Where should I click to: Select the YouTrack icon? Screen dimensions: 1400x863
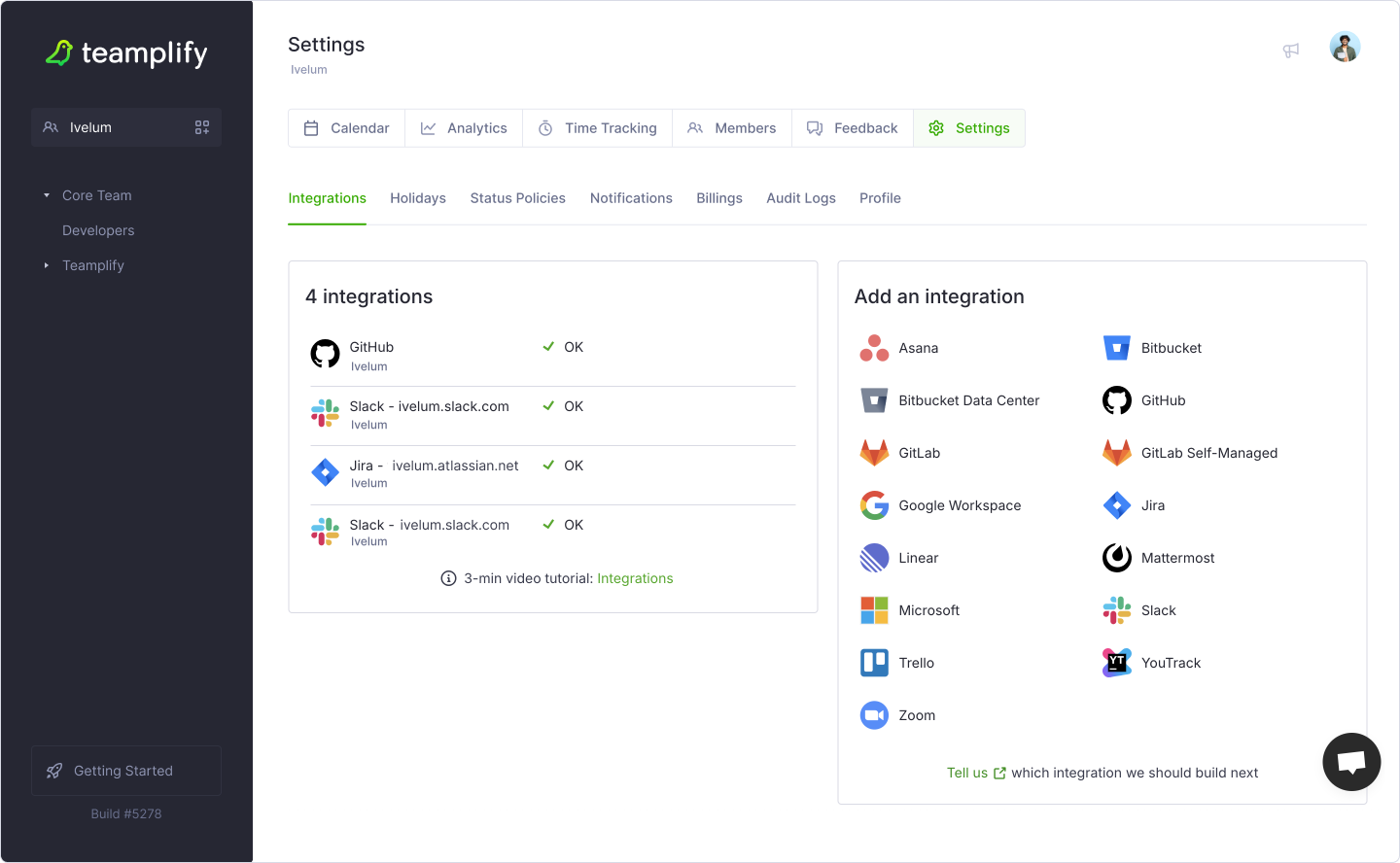1117,663
